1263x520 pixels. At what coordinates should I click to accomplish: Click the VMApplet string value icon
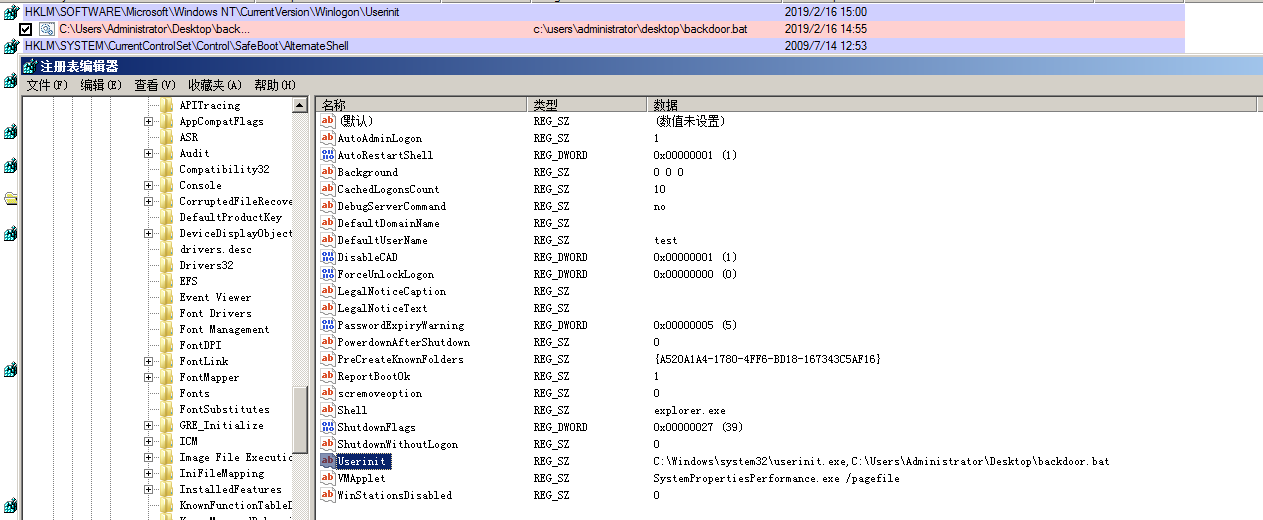[327, 478]
